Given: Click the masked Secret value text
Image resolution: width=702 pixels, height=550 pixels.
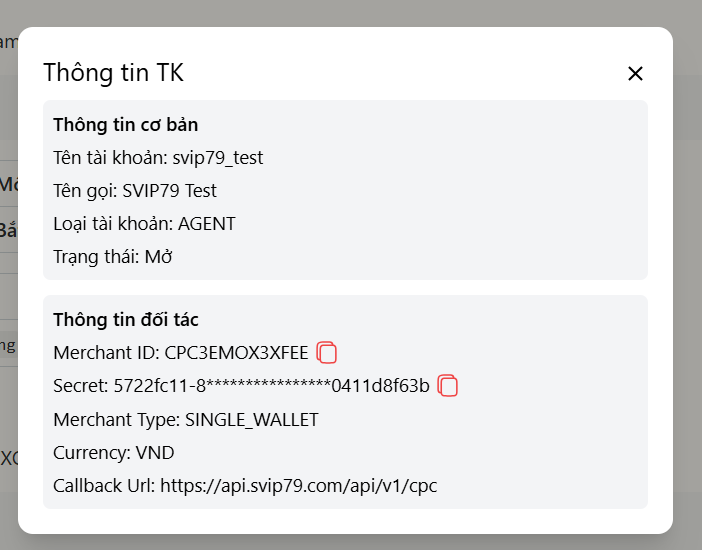Looking at the screenshot, I should (271, 386).
